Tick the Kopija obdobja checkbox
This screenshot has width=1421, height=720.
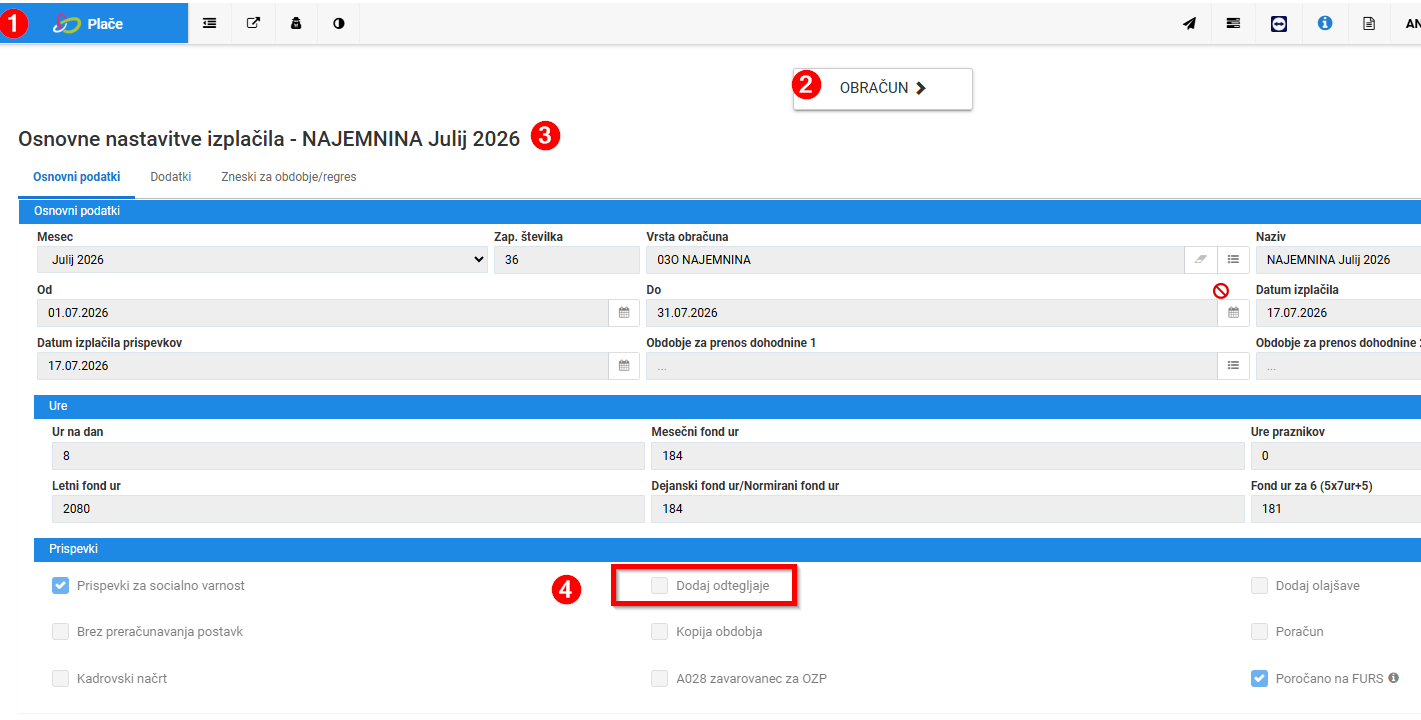tap(659, 631)
